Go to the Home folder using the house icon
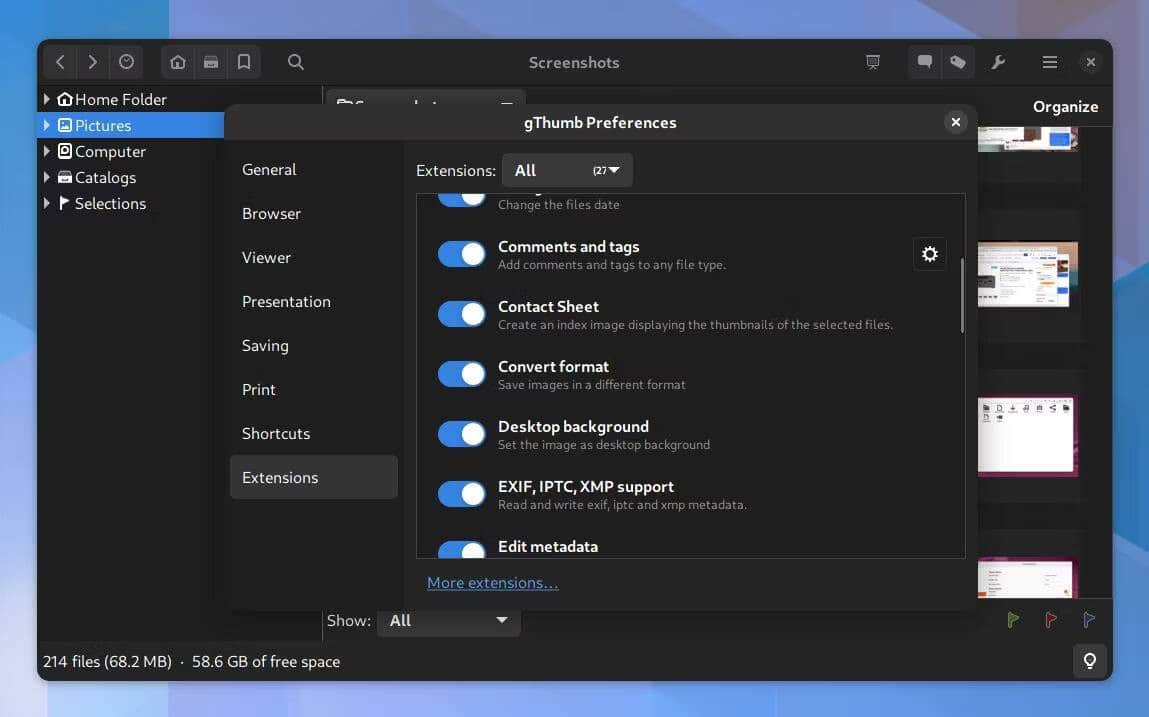Image resolution: width=1149 pixels, height=717 pixels. [177, 61]
